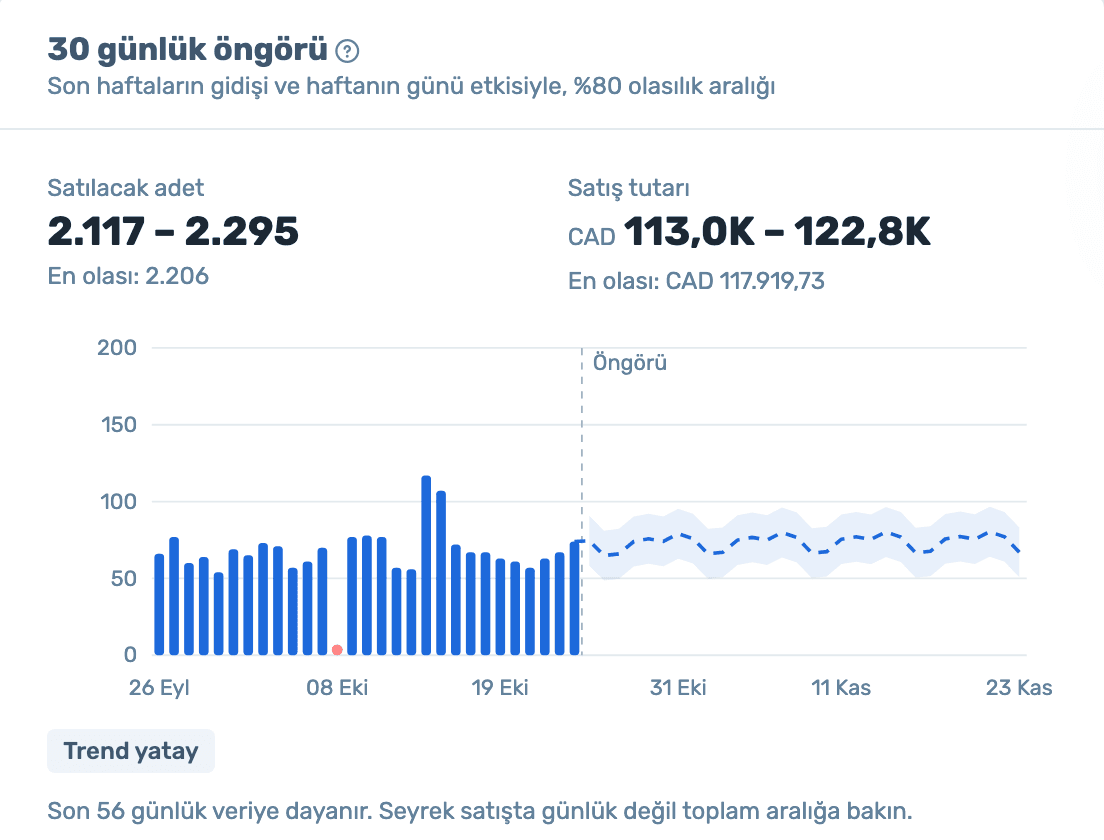Select the subtitle mentioning %80 olasılık aralığı

411,86
